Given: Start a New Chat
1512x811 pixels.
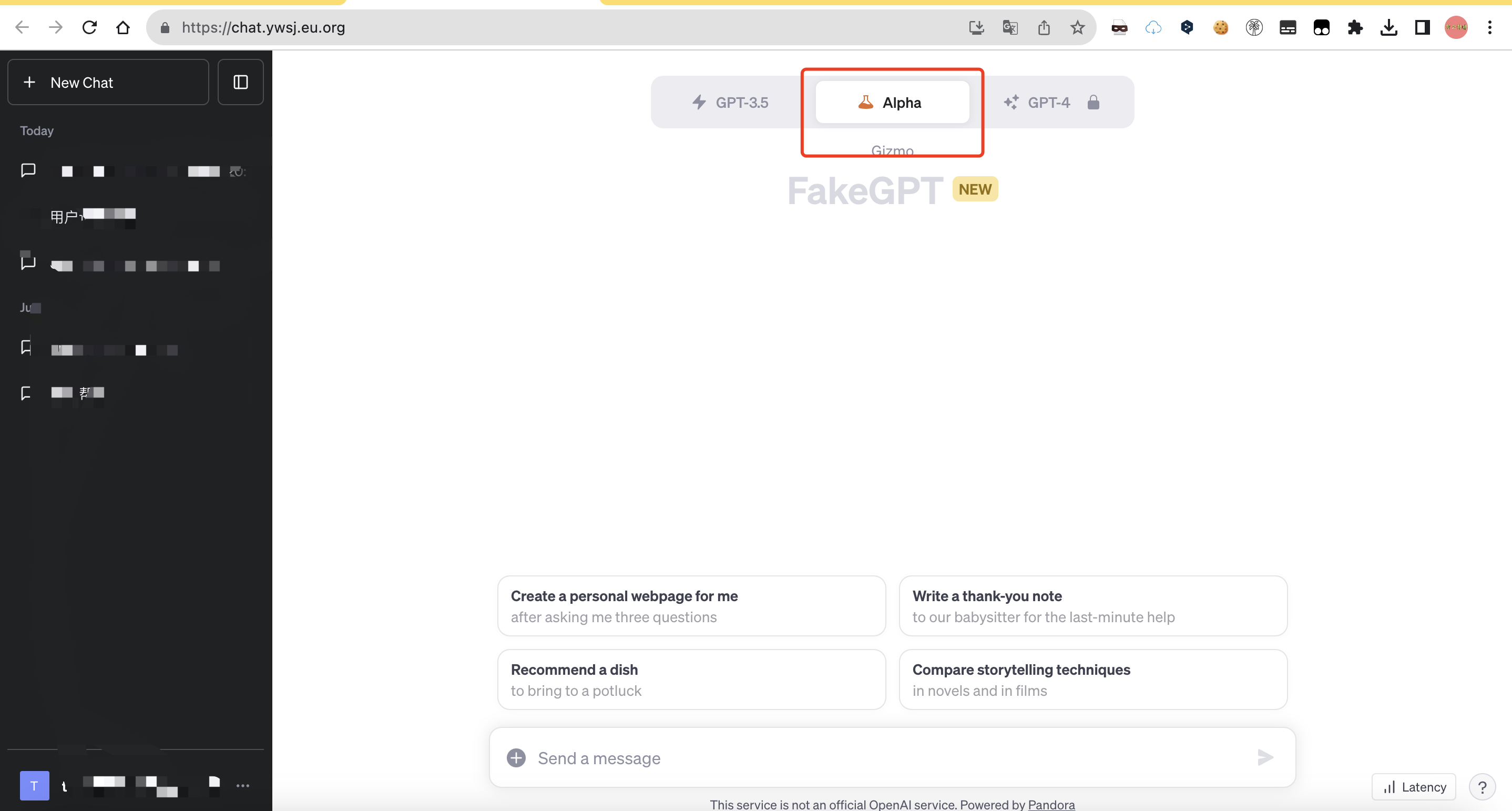Looking at the screenshot, I should click(x=108, y=82).
